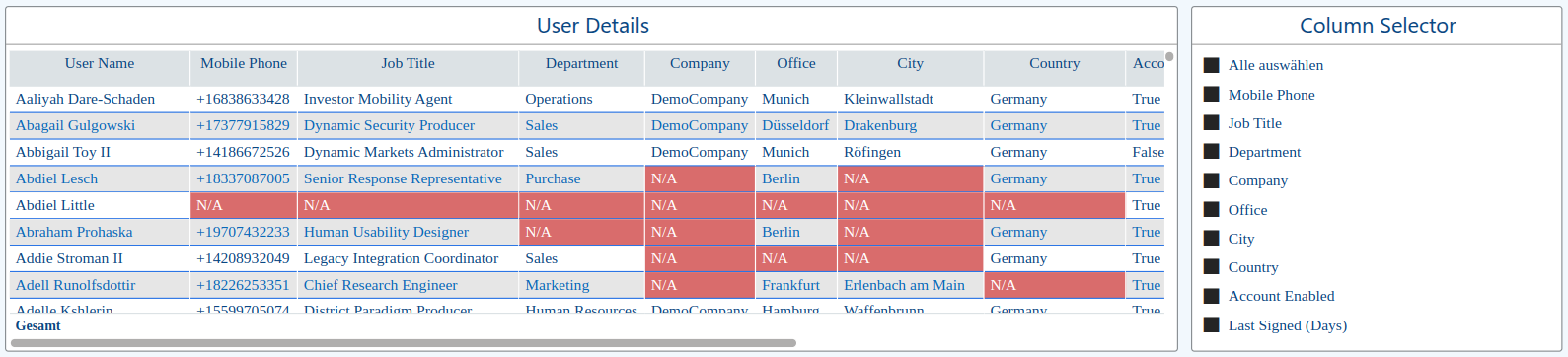Click the vertical scroll handle of table

[x=1169, y=56]
